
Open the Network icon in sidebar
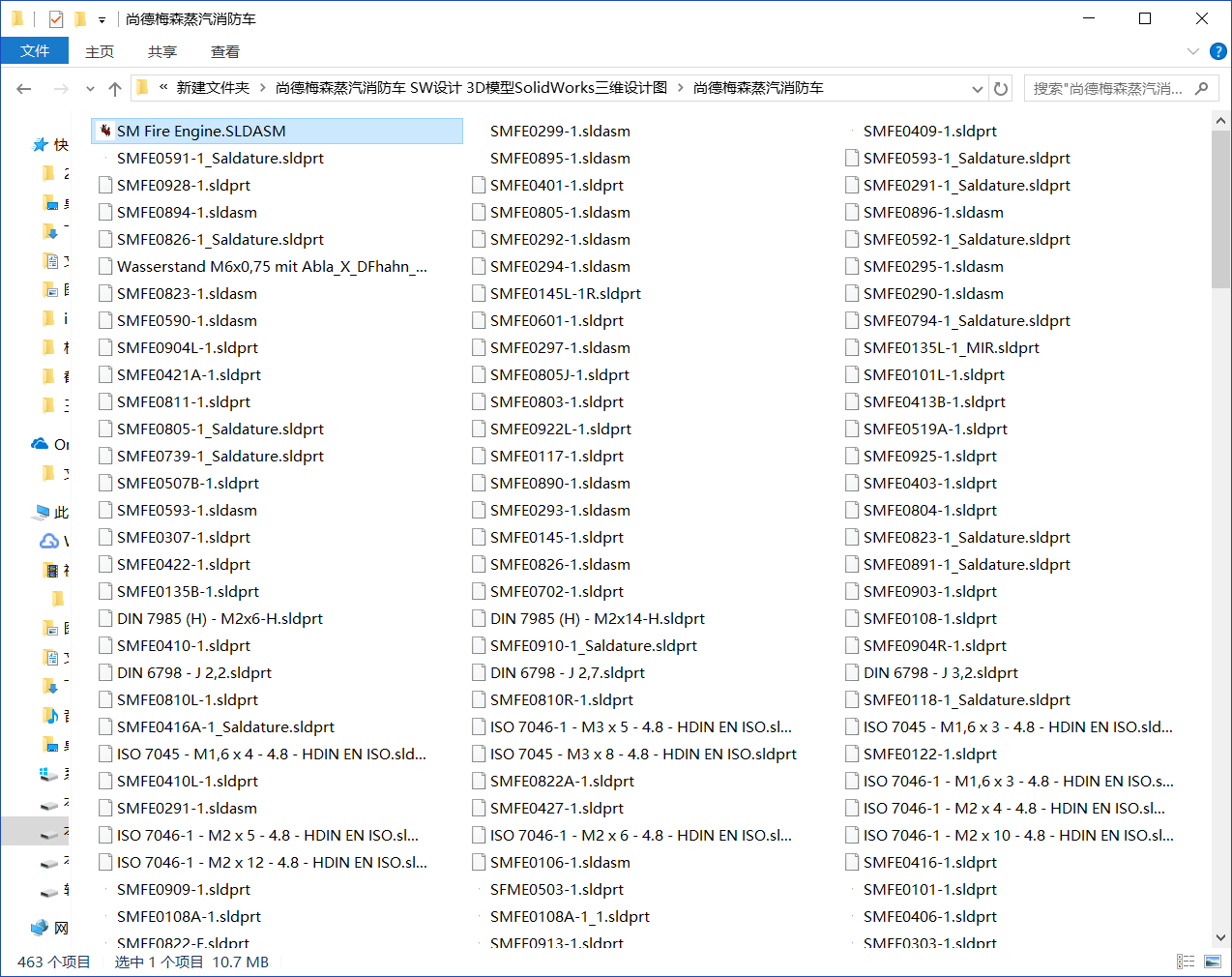(40, 928)
